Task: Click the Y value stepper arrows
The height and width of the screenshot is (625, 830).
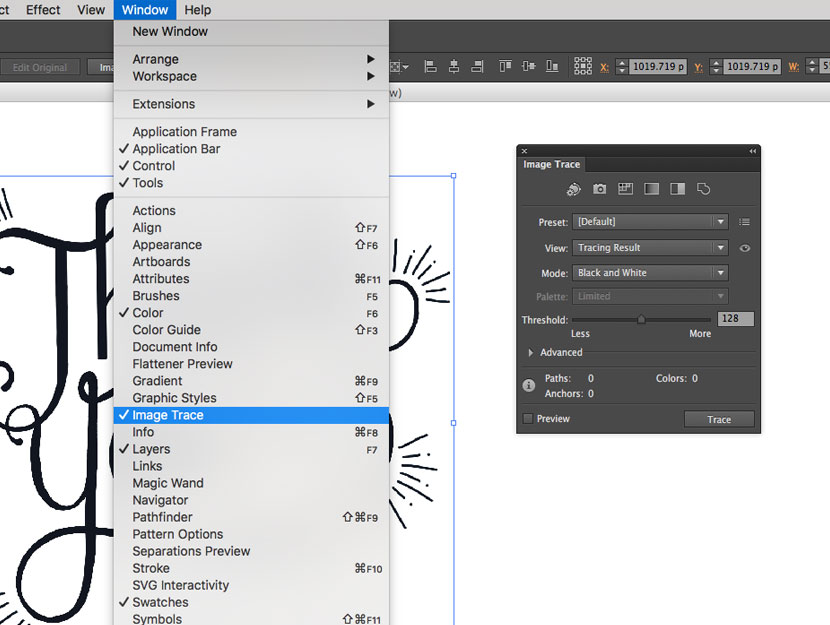Action: tap(716, 66)
